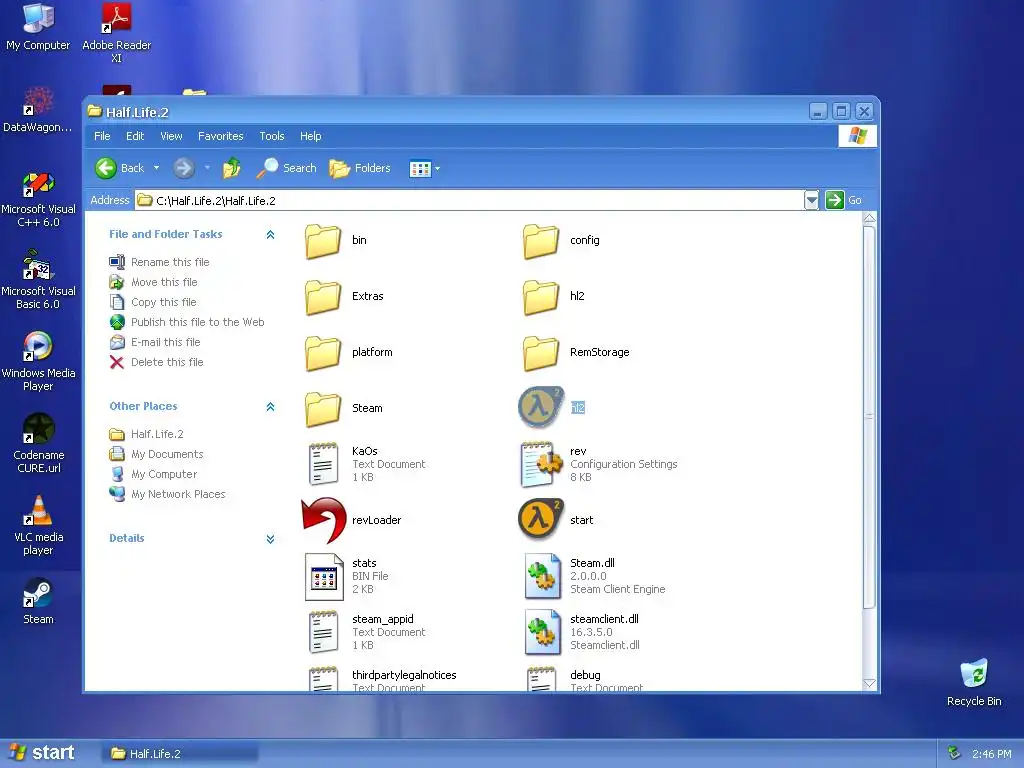Toggle the Folders pane button
The height and width of the screenshot is (768, 1024).
click(360, 168)
